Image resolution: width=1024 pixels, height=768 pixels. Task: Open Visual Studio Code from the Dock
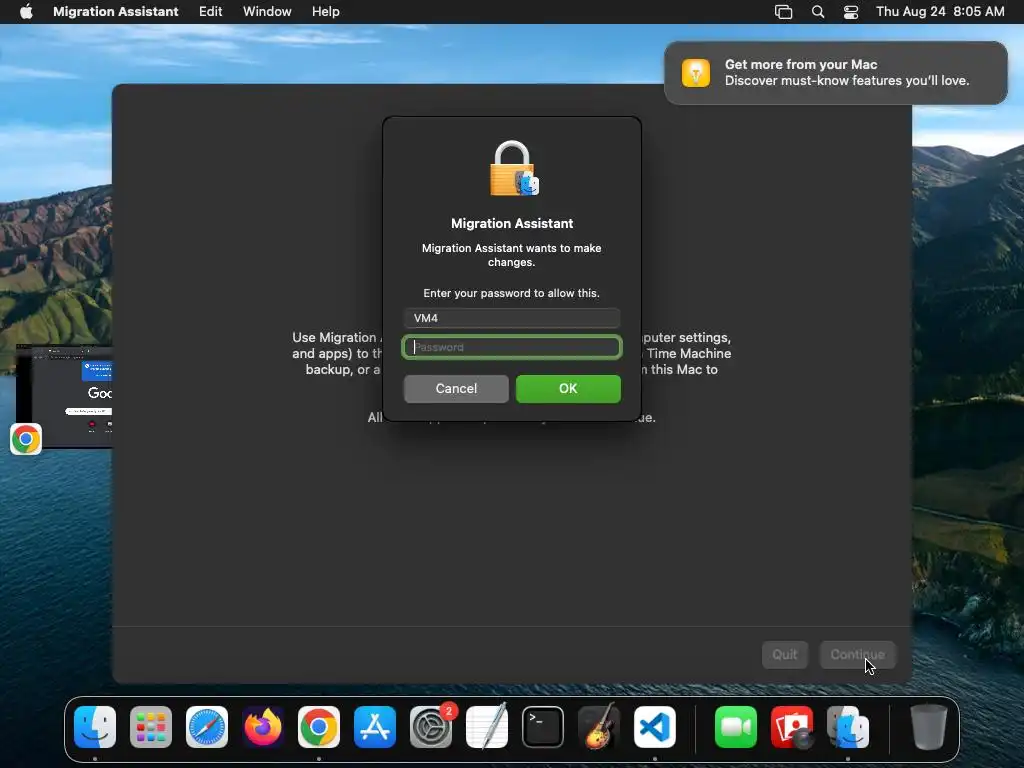tap(655, 727)
